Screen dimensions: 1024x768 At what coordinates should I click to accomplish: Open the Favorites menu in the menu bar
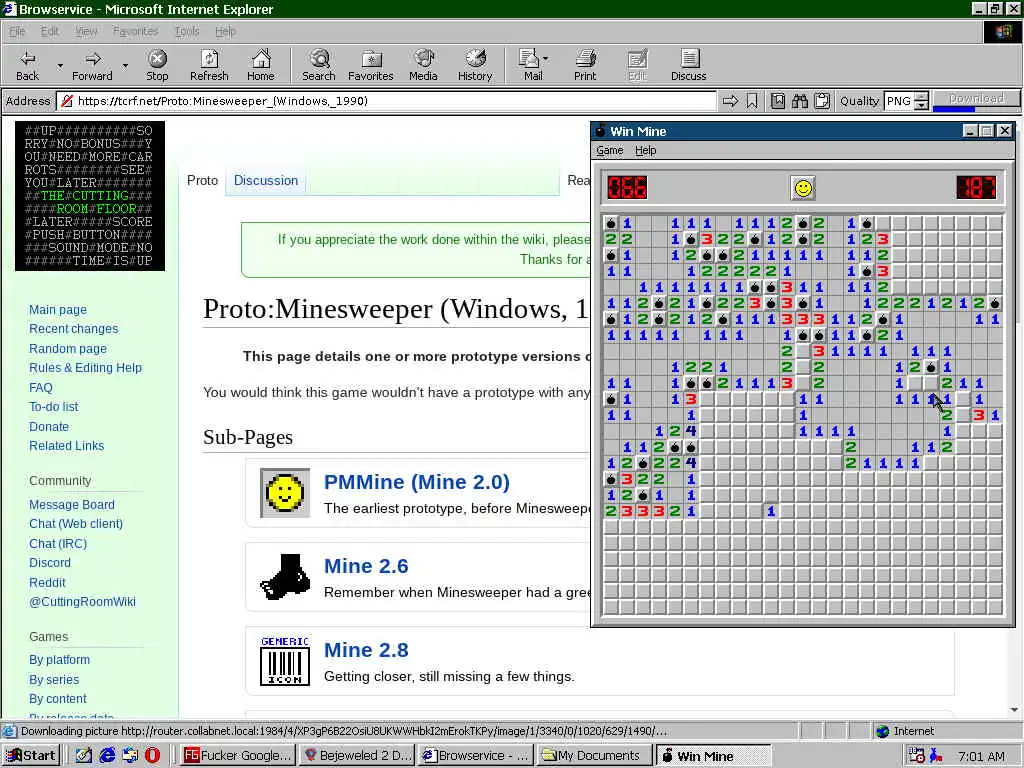(136, 31)
